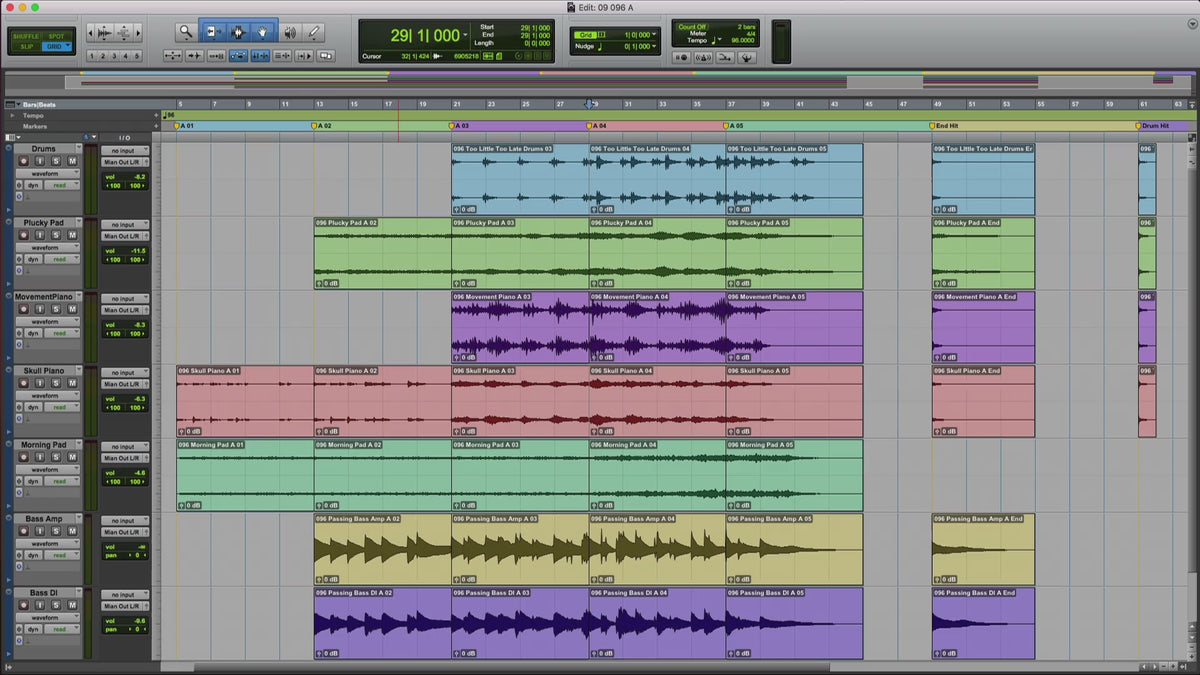Enable Shuffle edit mode
1200x675 pixels.
coord(26,36)
